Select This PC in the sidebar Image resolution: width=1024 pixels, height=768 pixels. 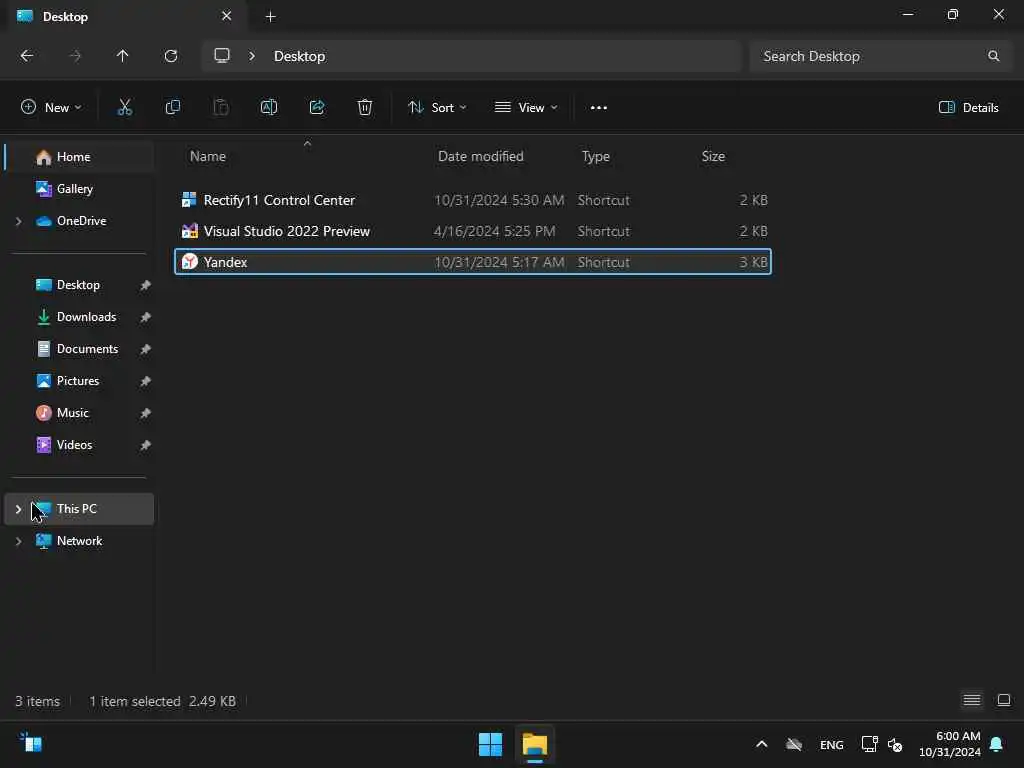coord(80,509)
